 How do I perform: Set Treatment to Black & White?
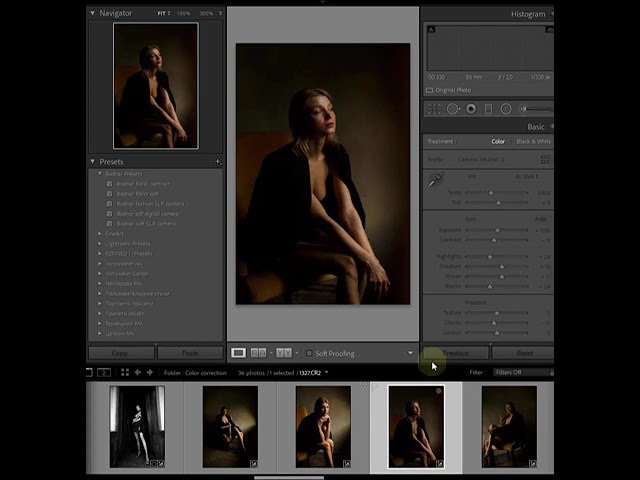pyautogui.click(x=532, y=141)
